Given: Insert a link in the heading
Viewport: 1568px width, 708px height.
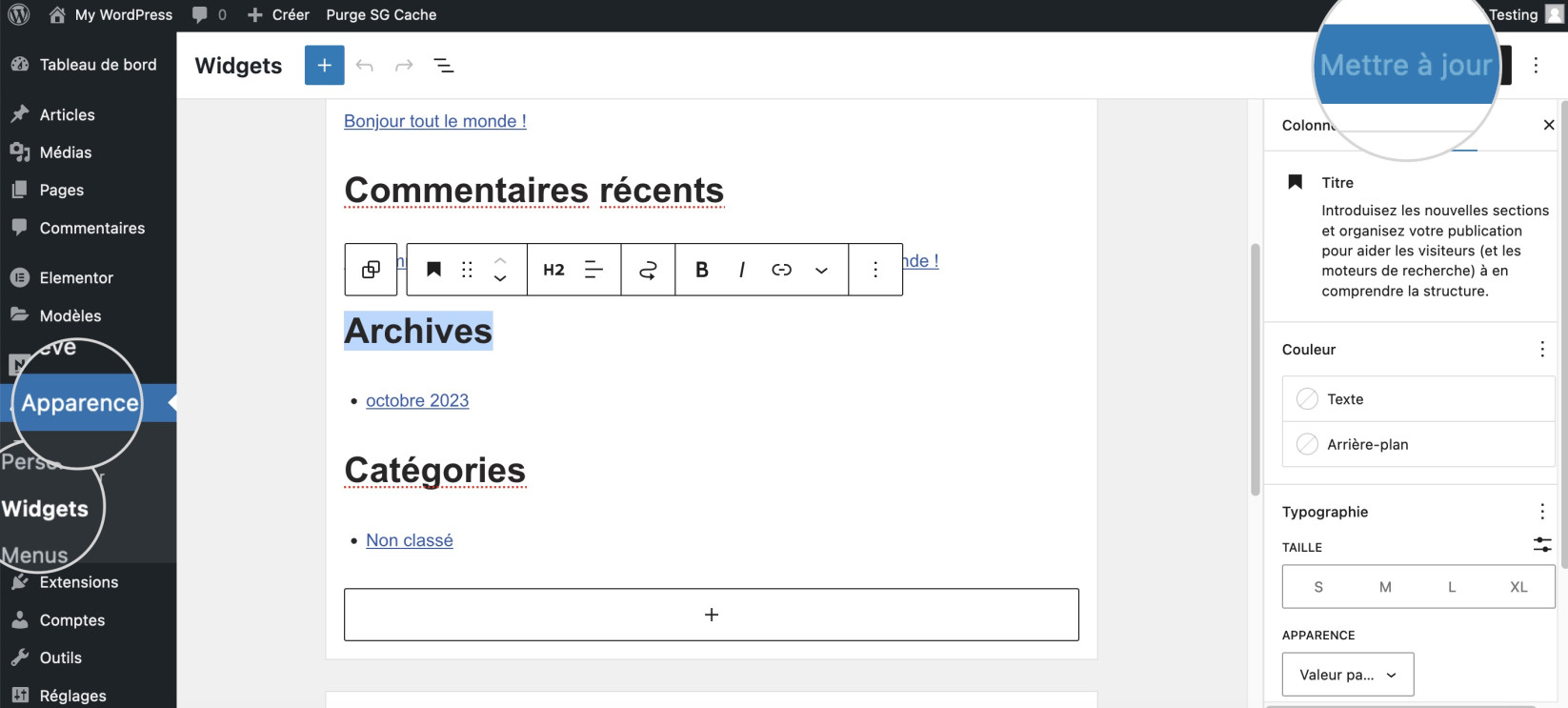Looking at the screenshot, I should (x=781, y=270).
